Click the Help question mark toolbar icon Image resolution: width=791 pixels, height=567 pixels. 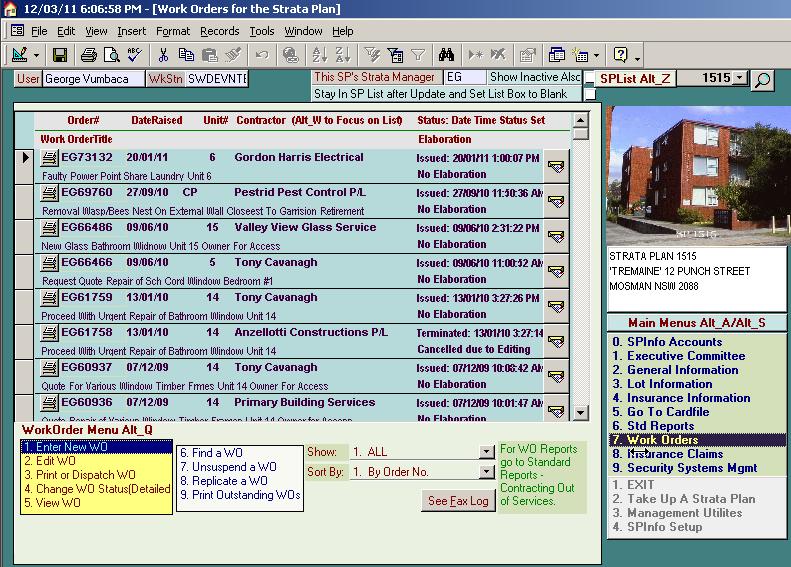621,55
